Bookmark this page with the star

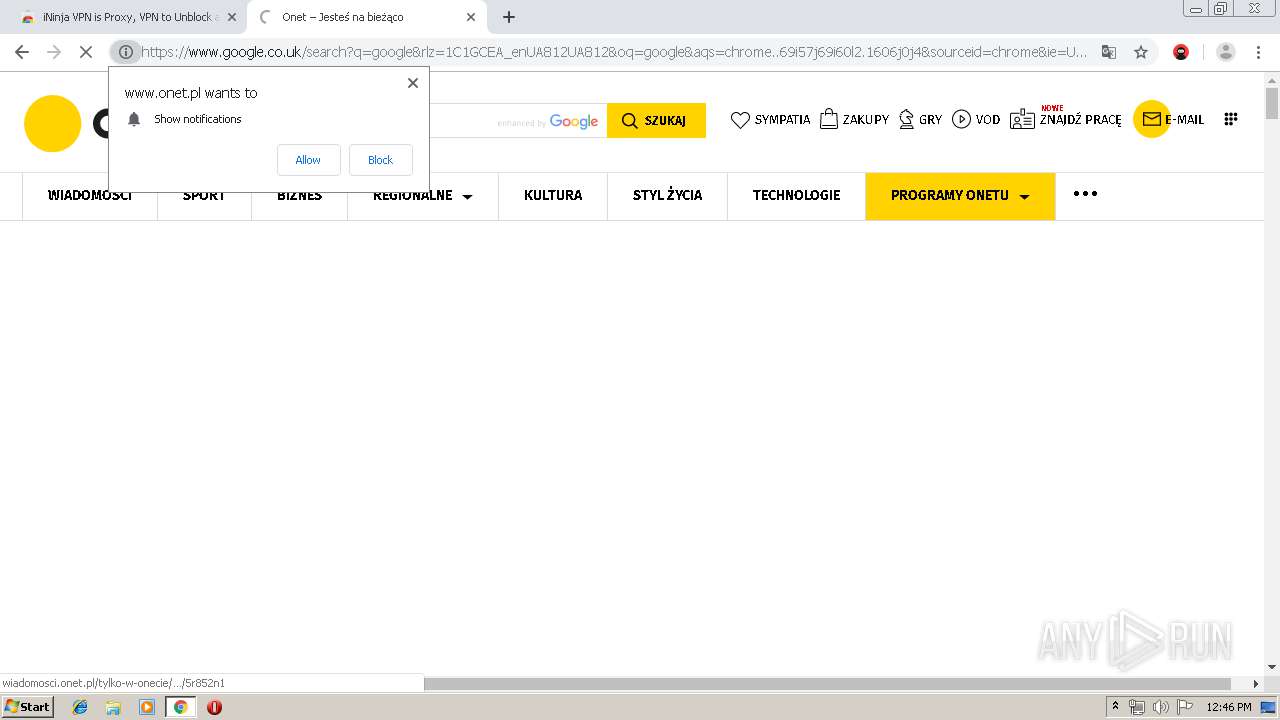tap(1141, 52)
